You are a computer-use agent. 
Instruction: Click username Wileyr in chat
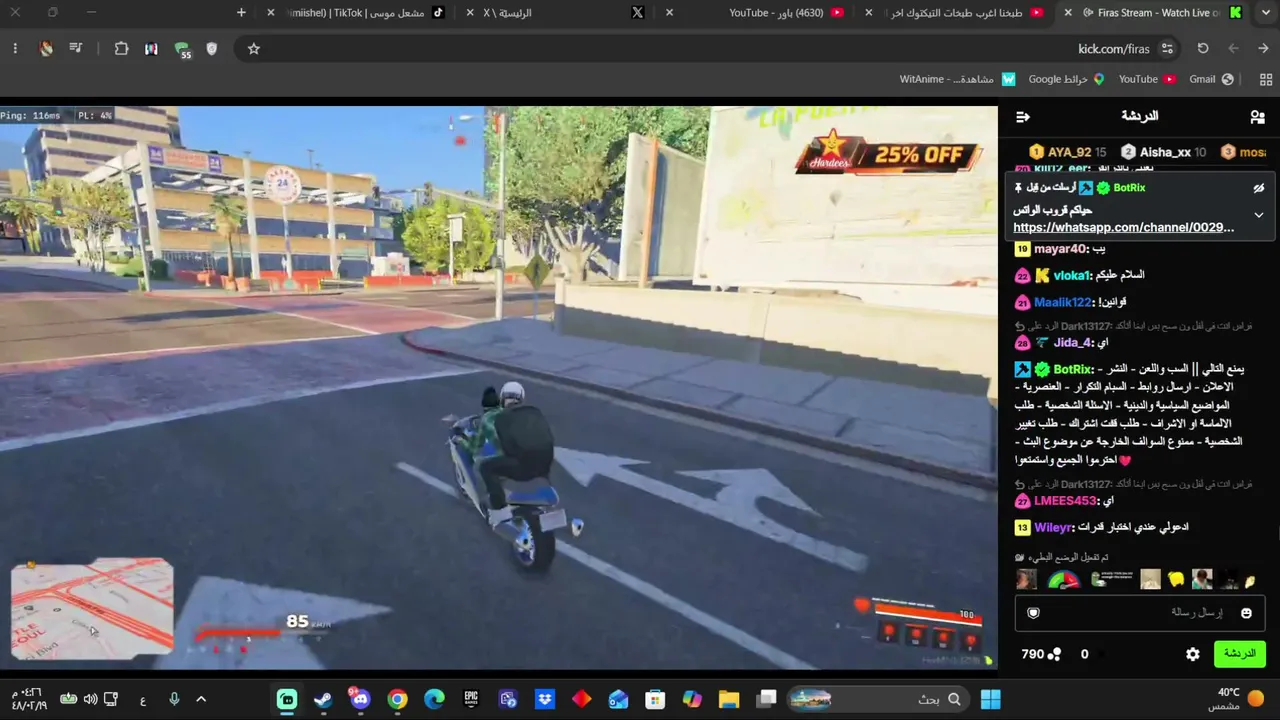pos(1053,527)
